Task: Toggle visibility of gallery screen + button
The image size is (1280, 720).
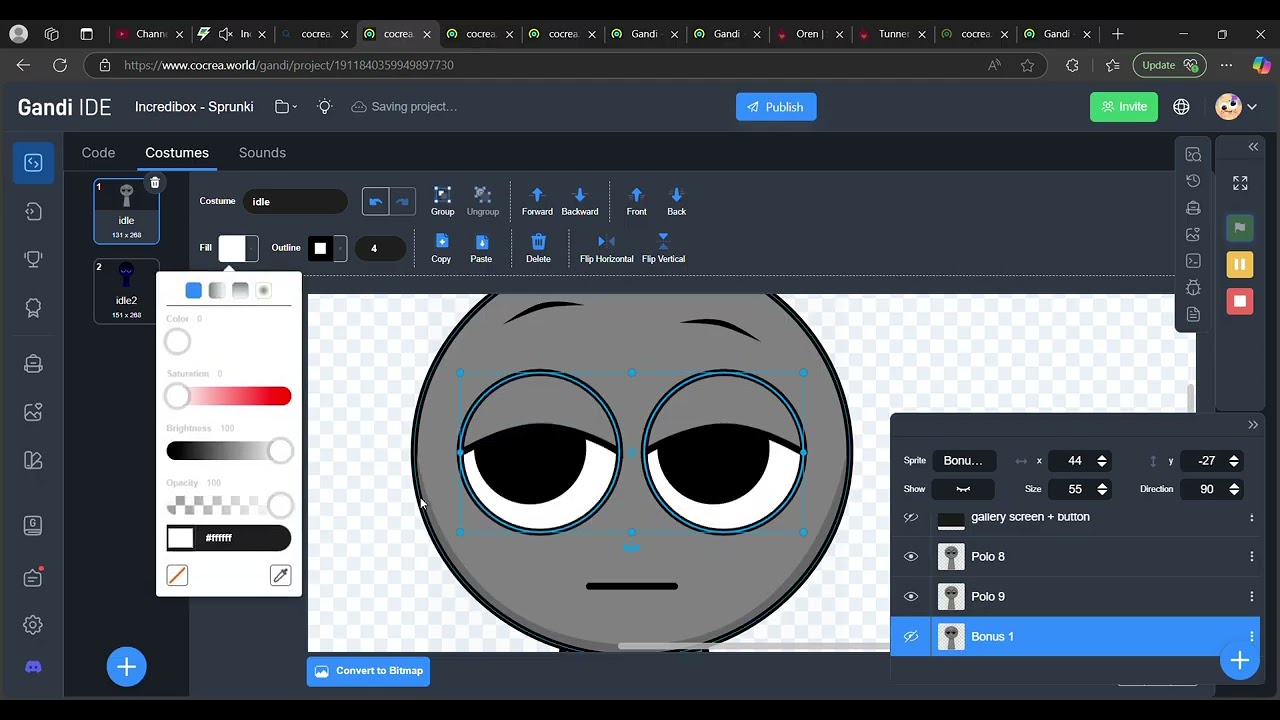Action: pyautogui.click(x=911, y=517)
